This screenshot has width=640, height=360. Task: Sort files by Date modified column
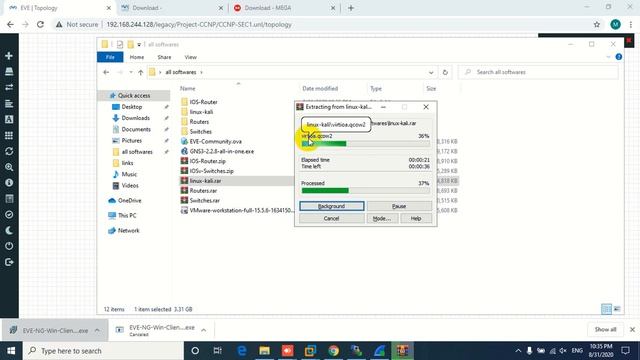tap(320, 88)
